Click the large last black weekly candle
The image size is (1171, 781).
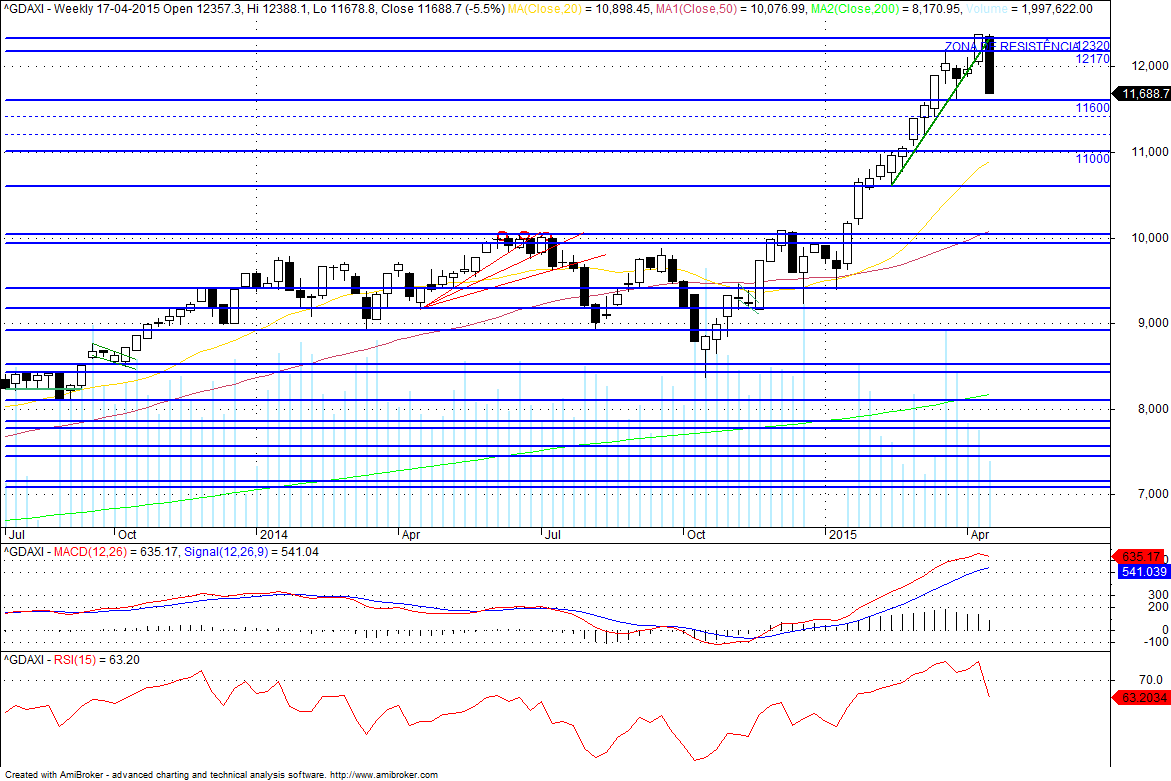(990, 66)
